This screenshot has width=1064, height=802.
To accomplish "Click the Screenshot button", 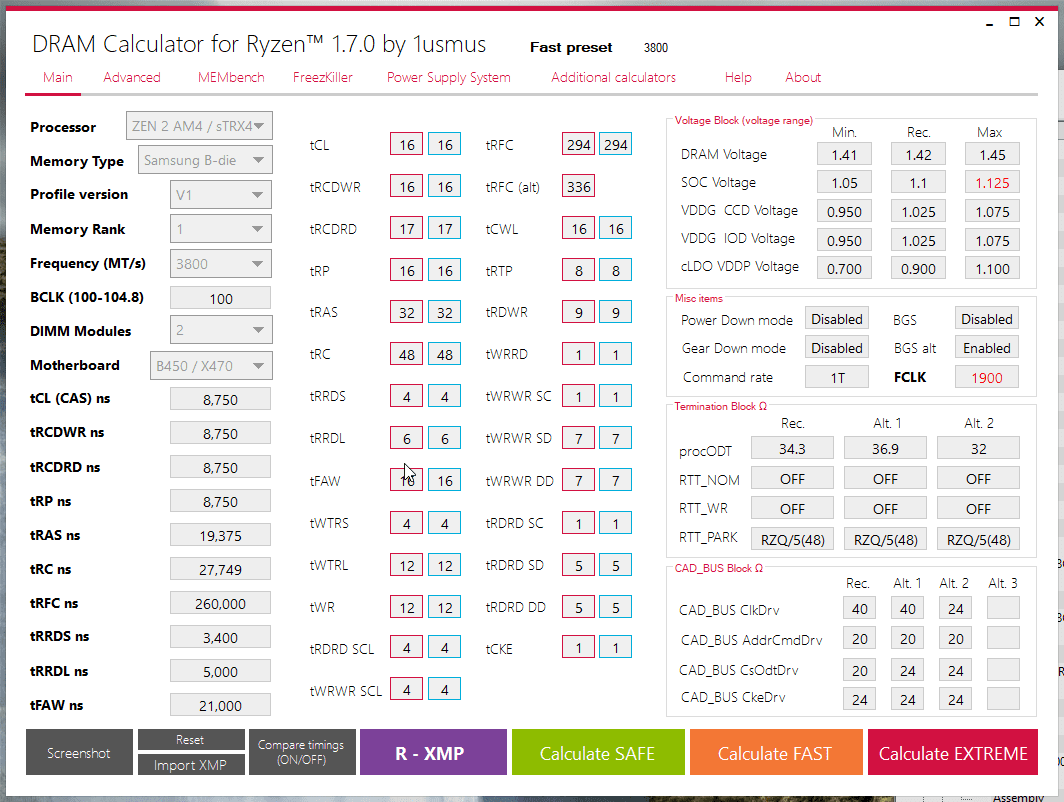I will [x=79, y=752].
